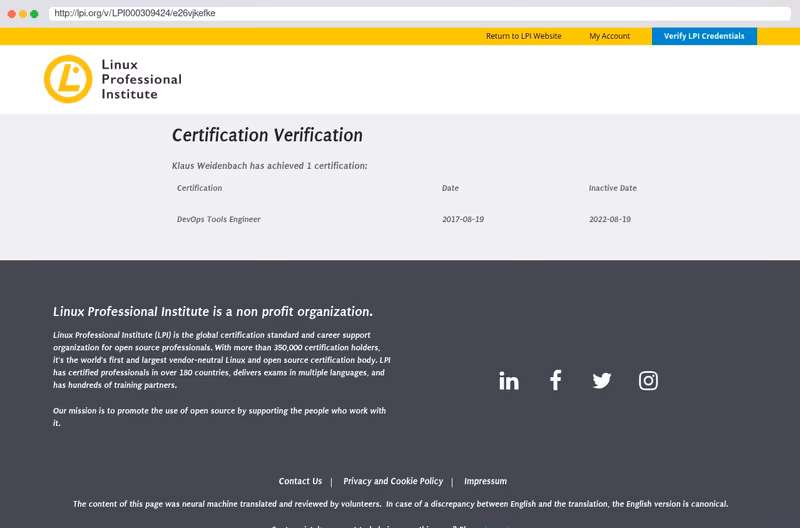
Task: Click the inactive date 2022-08-19
Action: click(610, 219)
